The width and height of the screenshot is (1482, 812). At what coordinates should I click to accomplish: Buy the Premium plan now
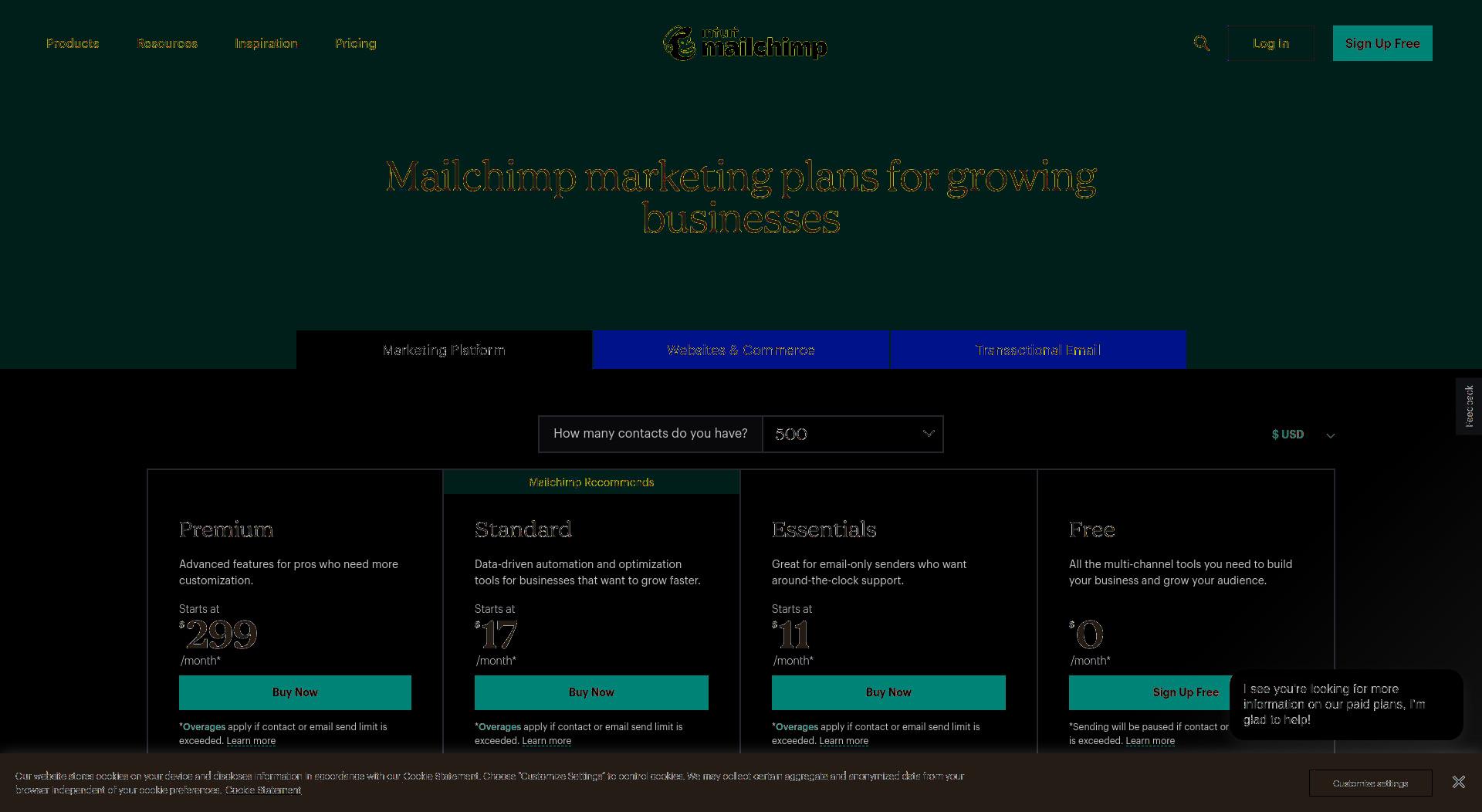point(295,692)
